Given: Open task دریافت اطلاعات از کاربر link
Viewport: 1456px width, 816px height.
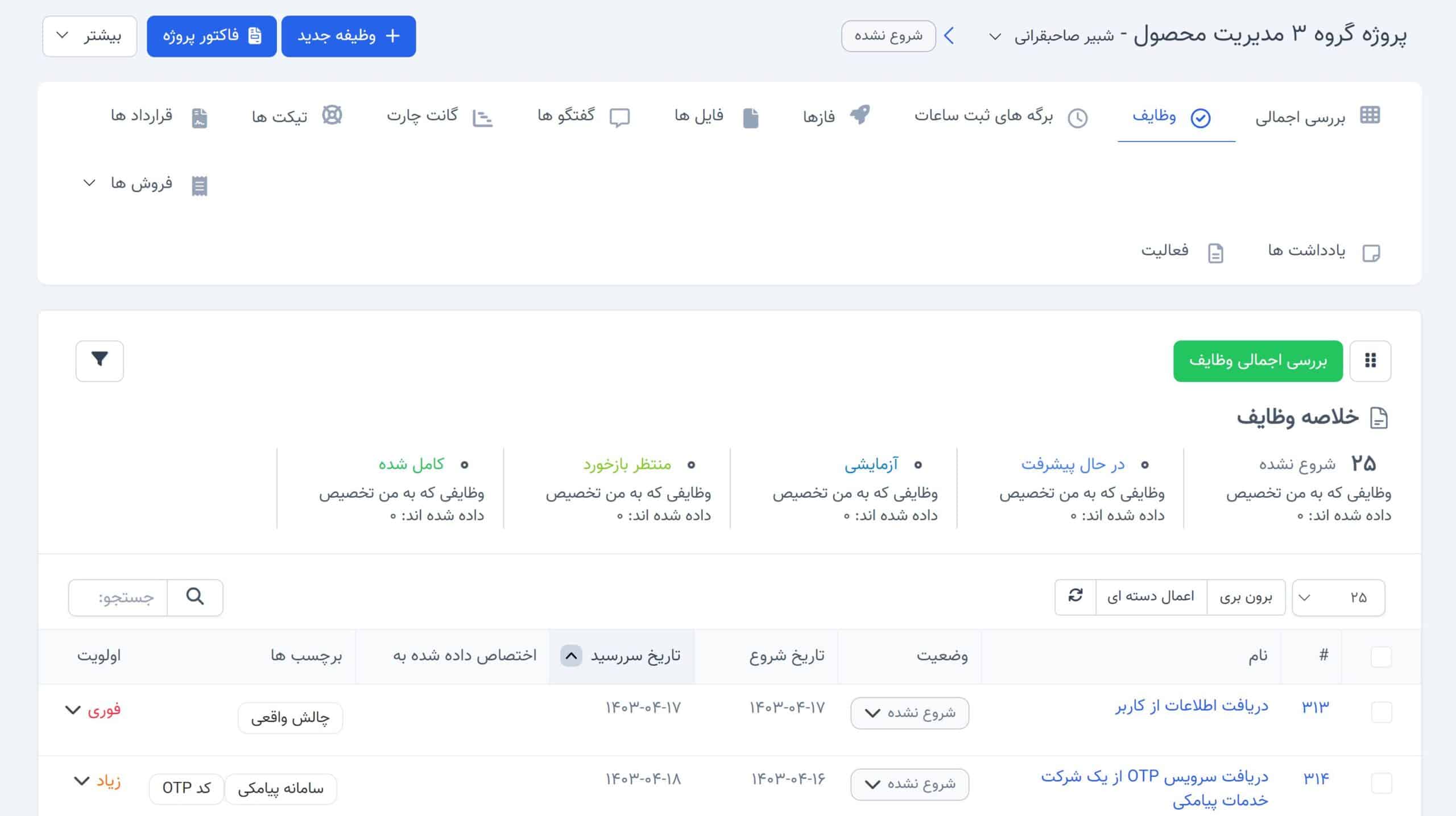Looking at the screenshot, I should click(x=1192, y=706).
